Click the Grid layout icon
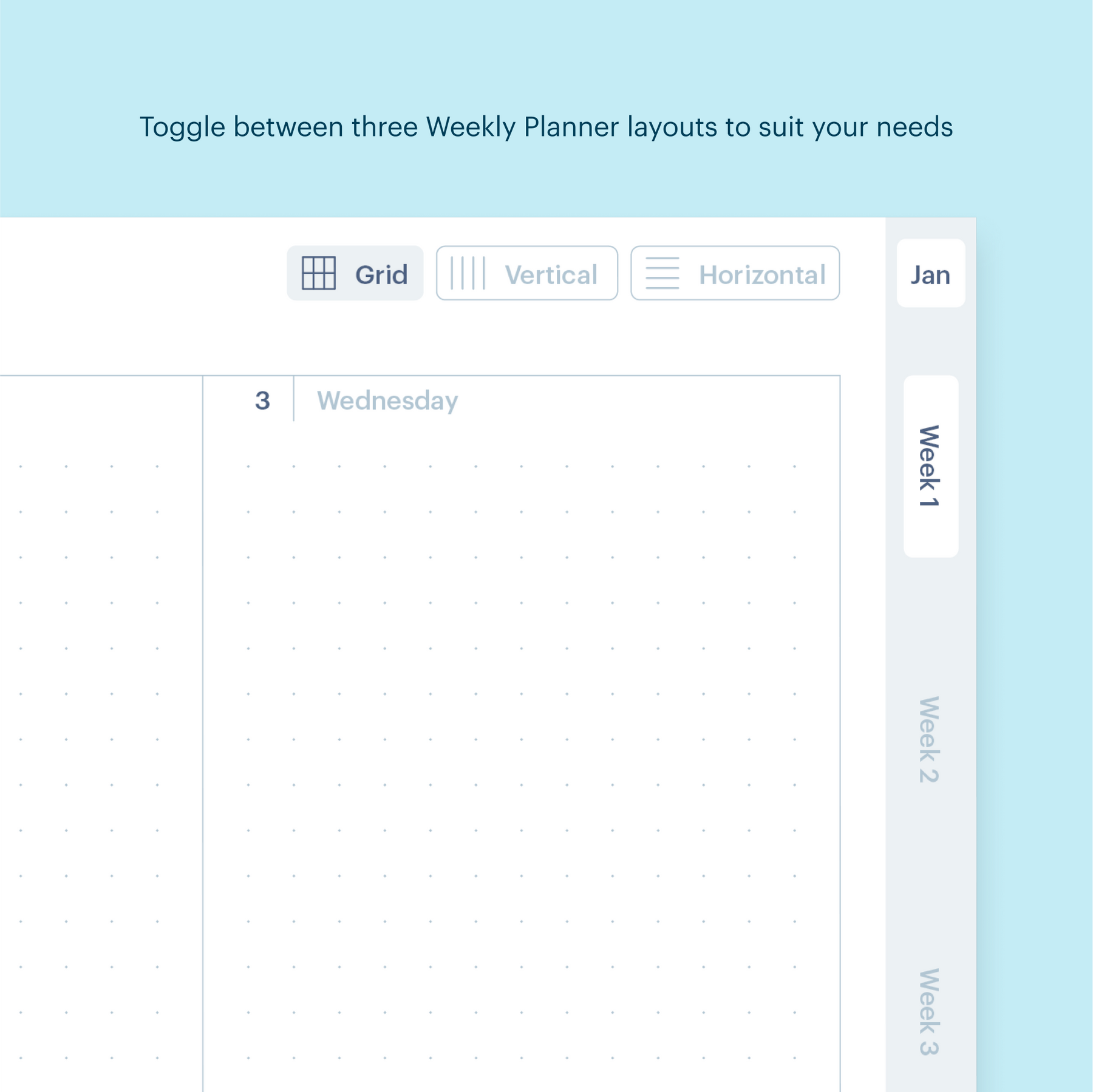The height and width of the screenshot is (1092, 1093). 318,273
